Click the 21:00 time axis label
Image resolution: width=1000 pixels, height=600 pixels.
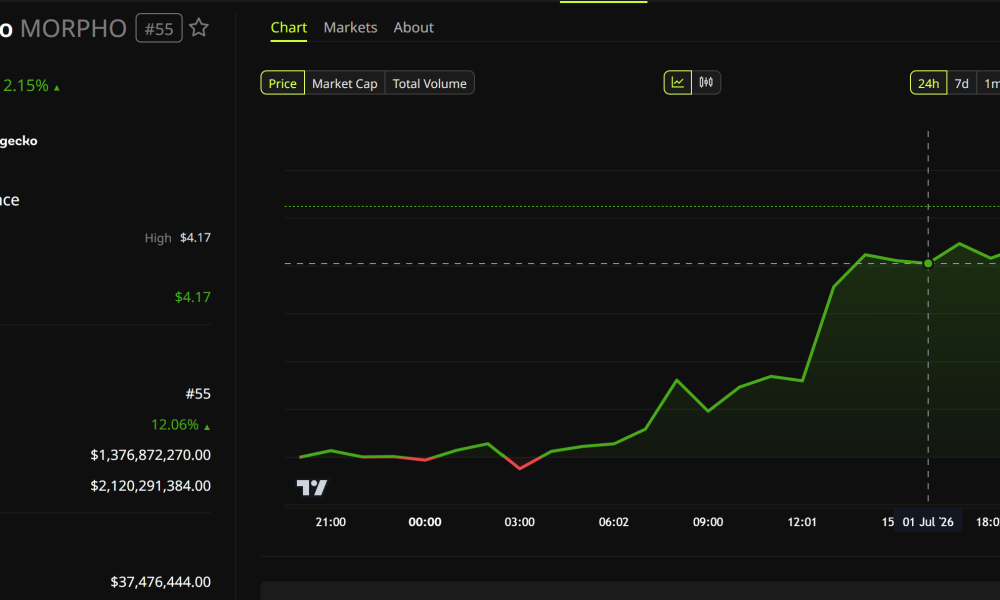[x=330, y=522]
